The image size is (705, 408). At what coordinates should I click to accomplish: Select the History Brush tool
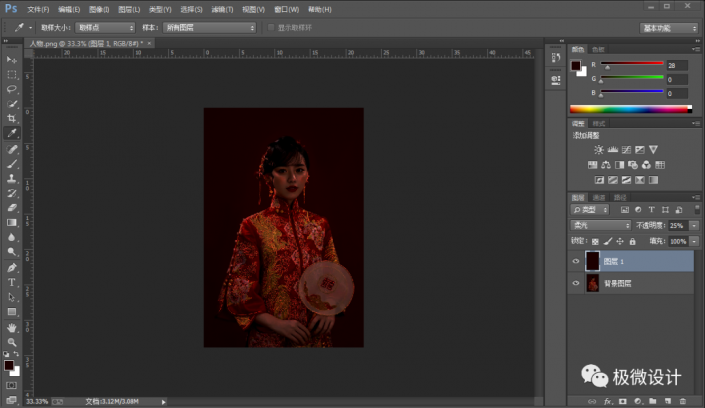click(12, 193)
